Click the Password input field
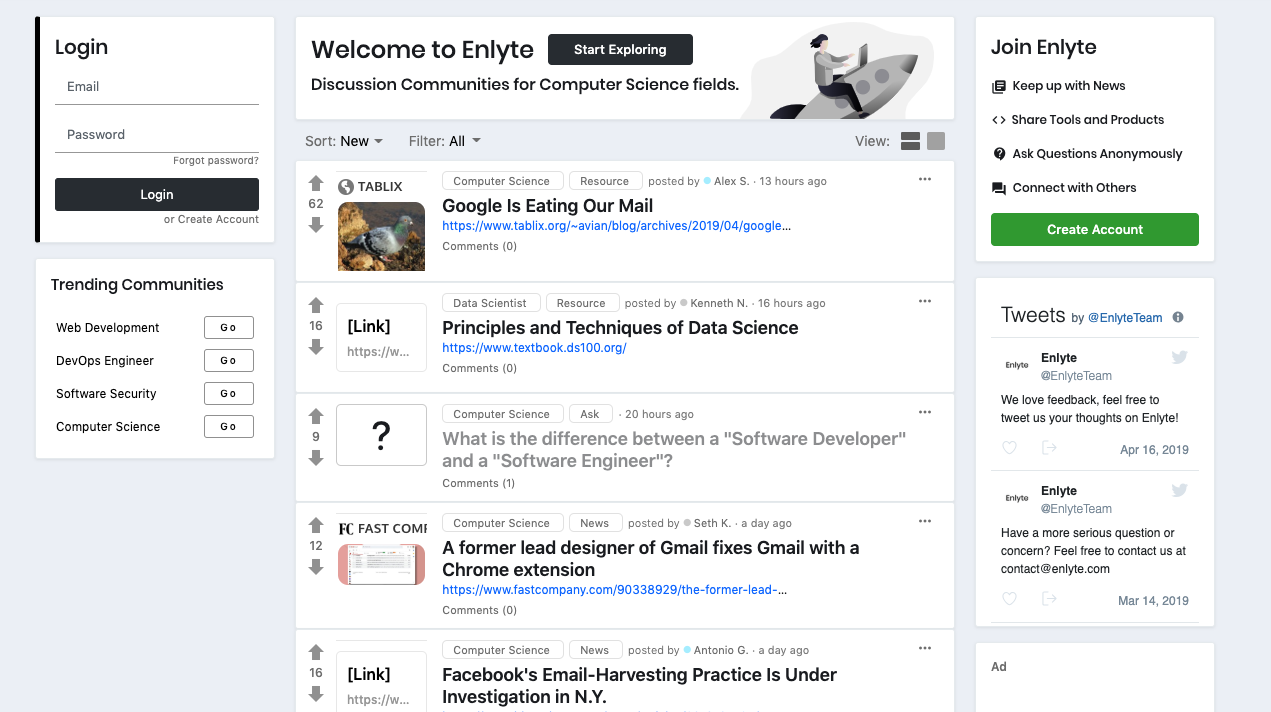 157,135
